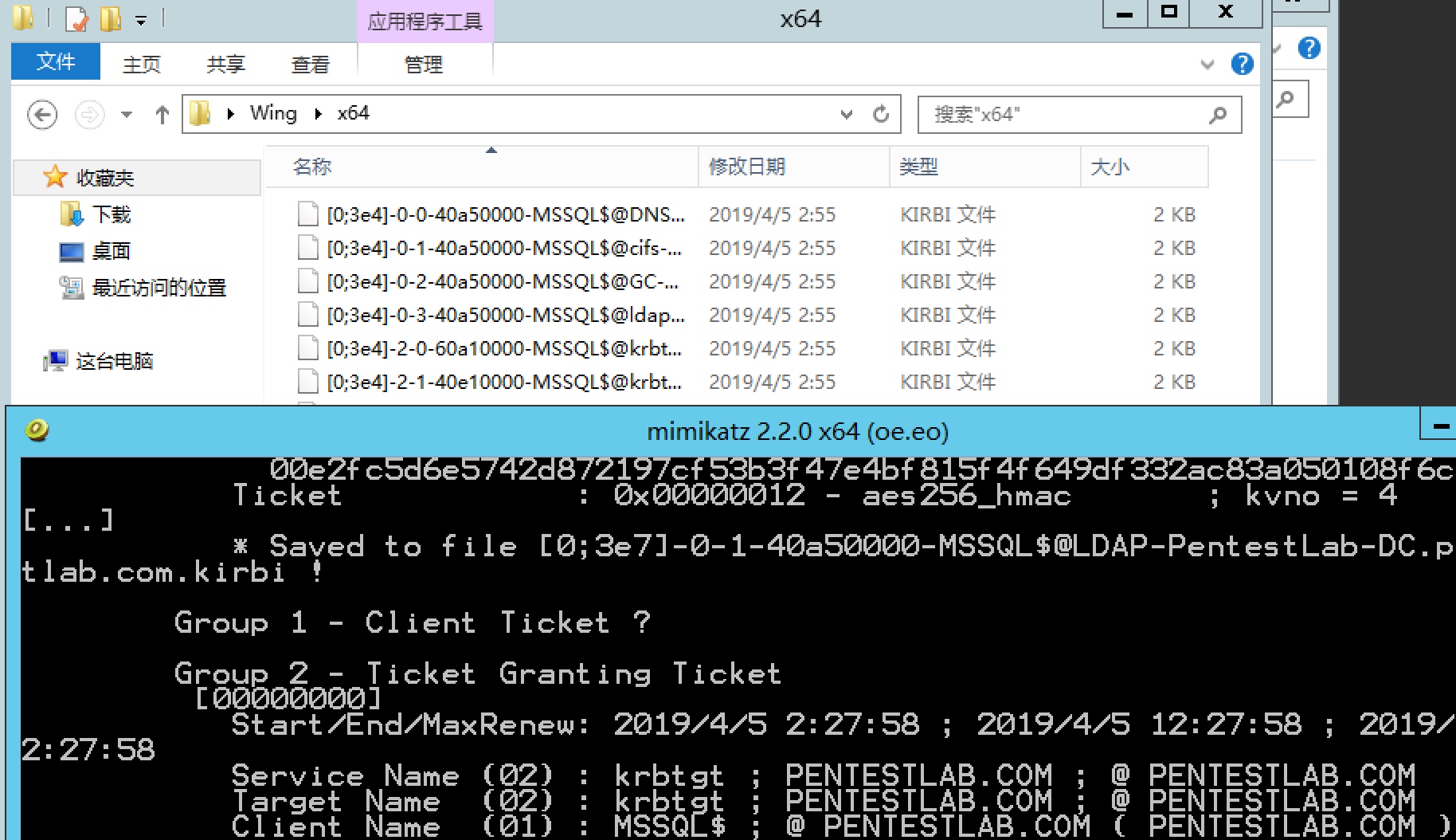The height and width of the screenshot is (840, 1456).
Task: Expand the chevron before Wing in address bar
Action: (230, 114)
